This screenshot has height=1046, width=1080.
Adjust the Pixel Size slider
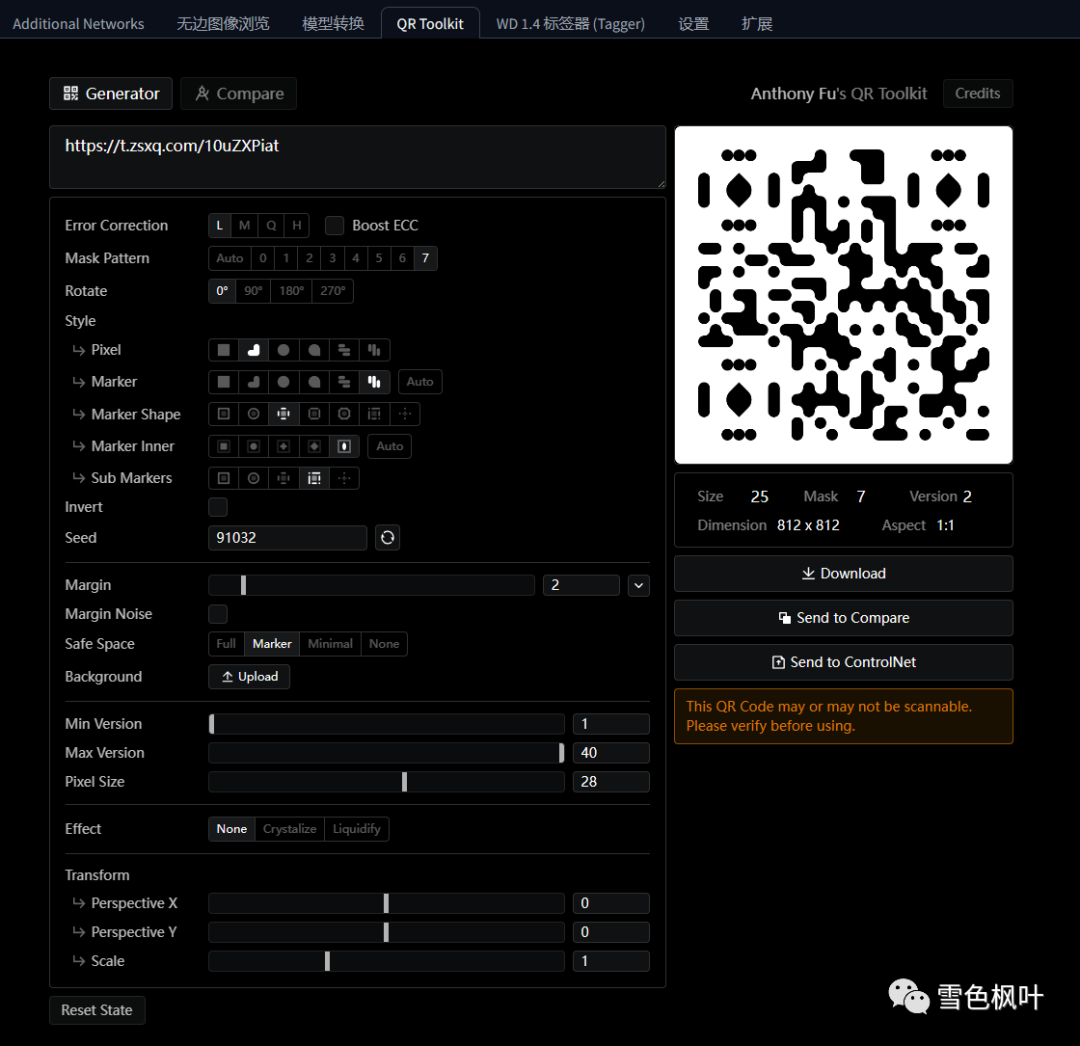[386, 782]
